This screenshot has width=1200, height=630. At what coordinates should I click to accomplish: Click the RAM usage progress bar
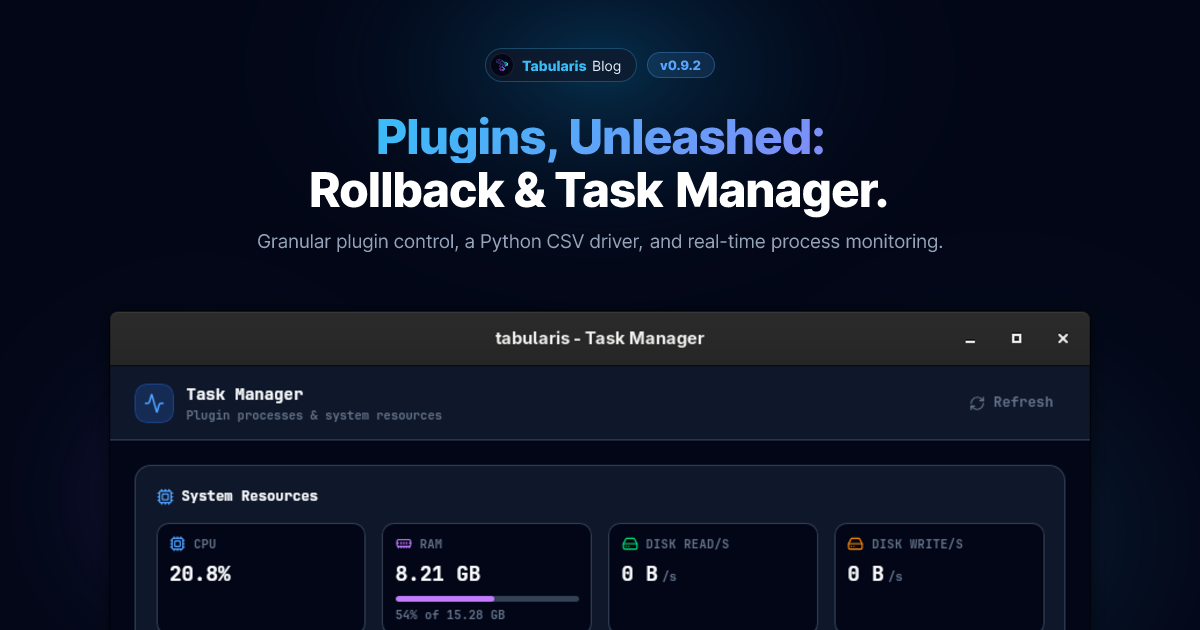tap(485, 597)
